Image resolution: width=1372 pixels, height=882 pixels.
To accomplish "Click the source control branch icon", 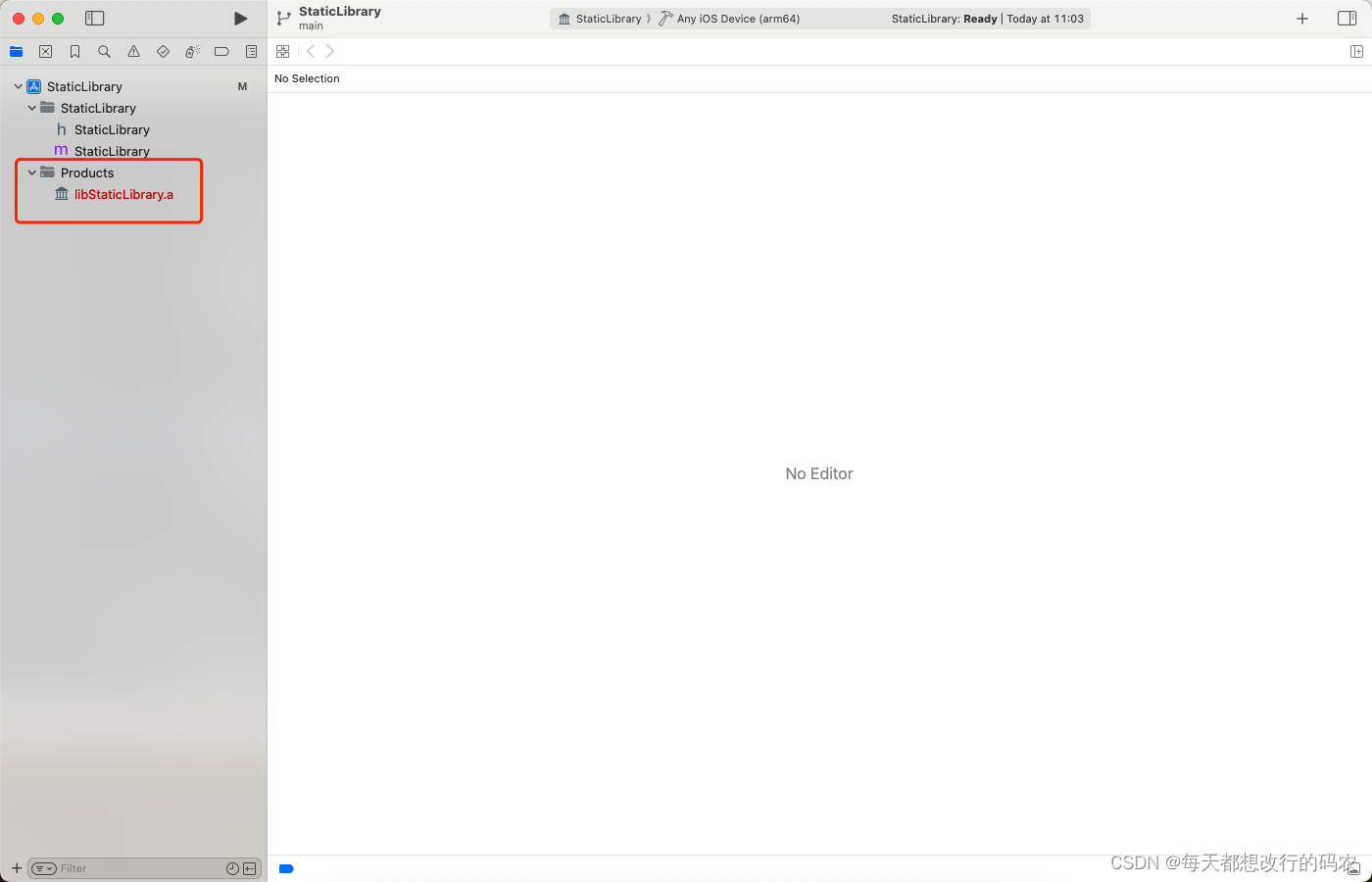I will [x=283, y=19].
